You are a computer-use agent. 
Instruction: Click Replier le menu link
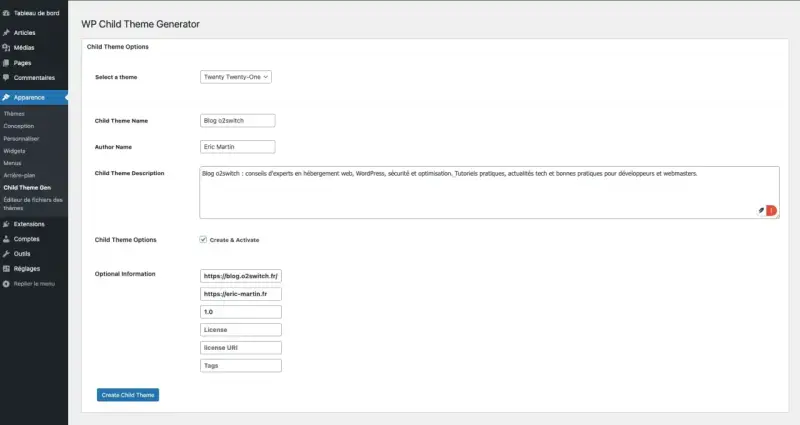pyautogui.click(x=34, y=284)
